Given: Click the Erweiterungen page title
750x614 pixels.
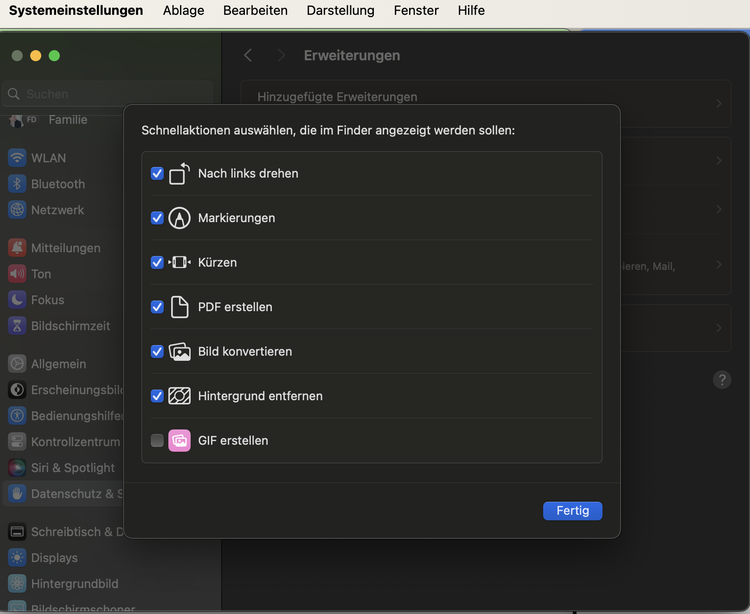Looking at the screenshot, I should point(352,55).
